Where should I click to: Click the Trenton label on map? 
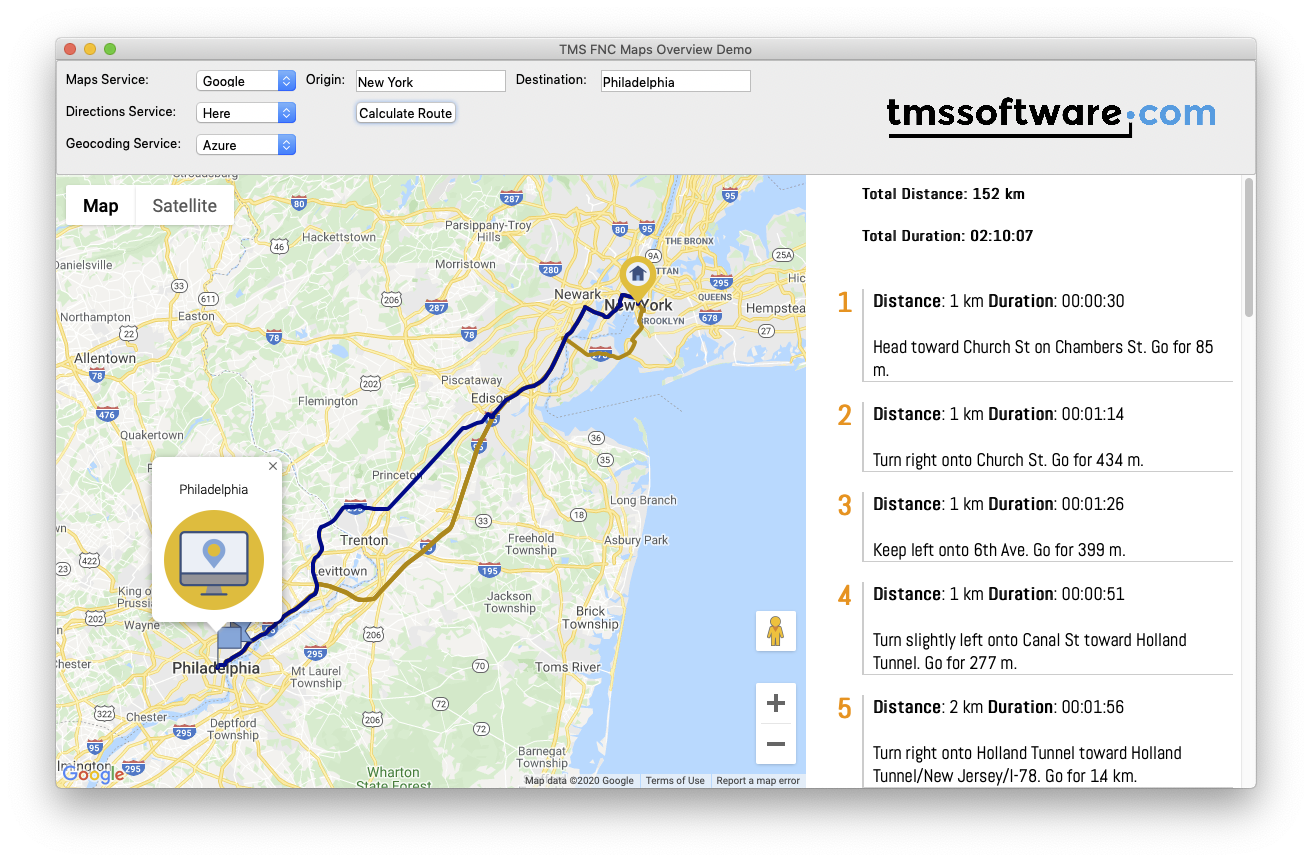(x=364, y=540)
